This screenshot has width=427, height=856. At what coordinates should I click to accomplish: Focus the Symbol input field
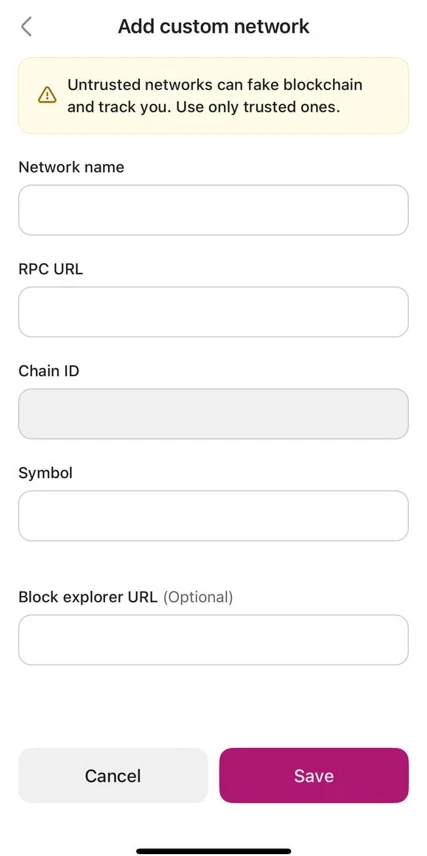(214, 516)
